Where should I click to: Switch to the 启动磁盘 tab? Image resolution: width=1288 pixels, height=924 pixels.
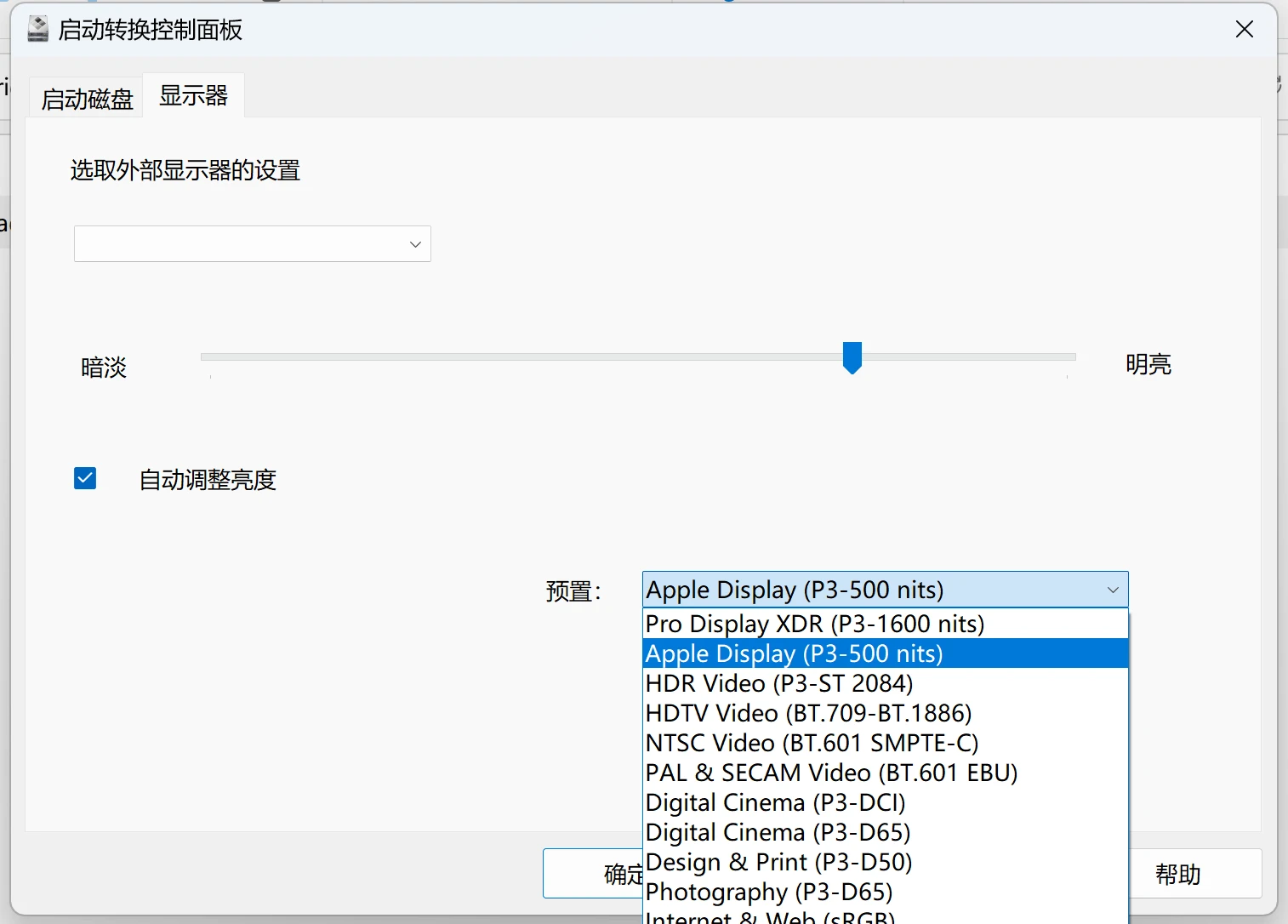point(87,99)
